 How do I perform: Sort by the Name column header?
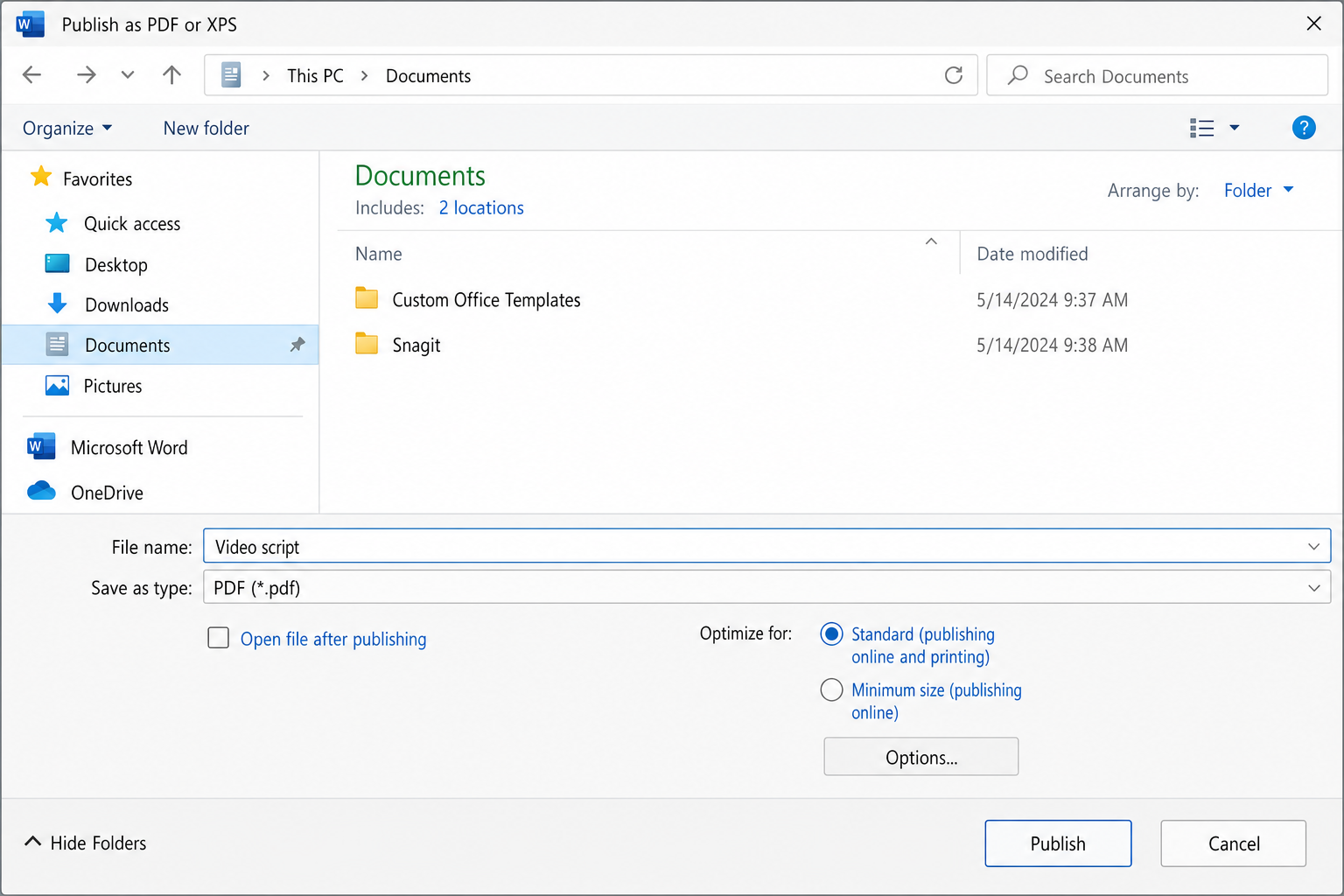379,254
